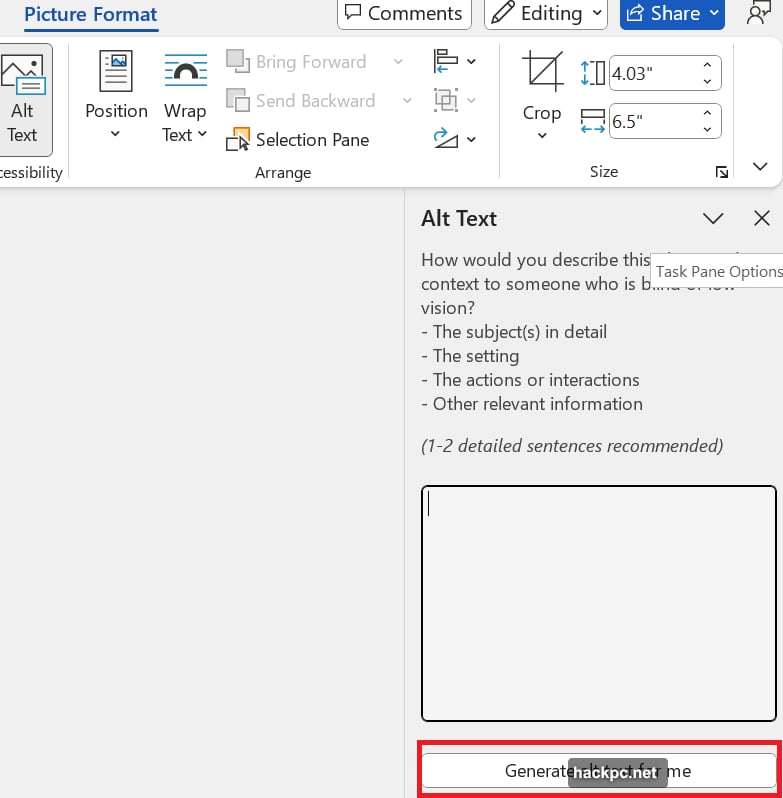The image size is (783, 798).
Task: Close the Alt Text pane
Action: pyautogui.click(x=762, y=219)
